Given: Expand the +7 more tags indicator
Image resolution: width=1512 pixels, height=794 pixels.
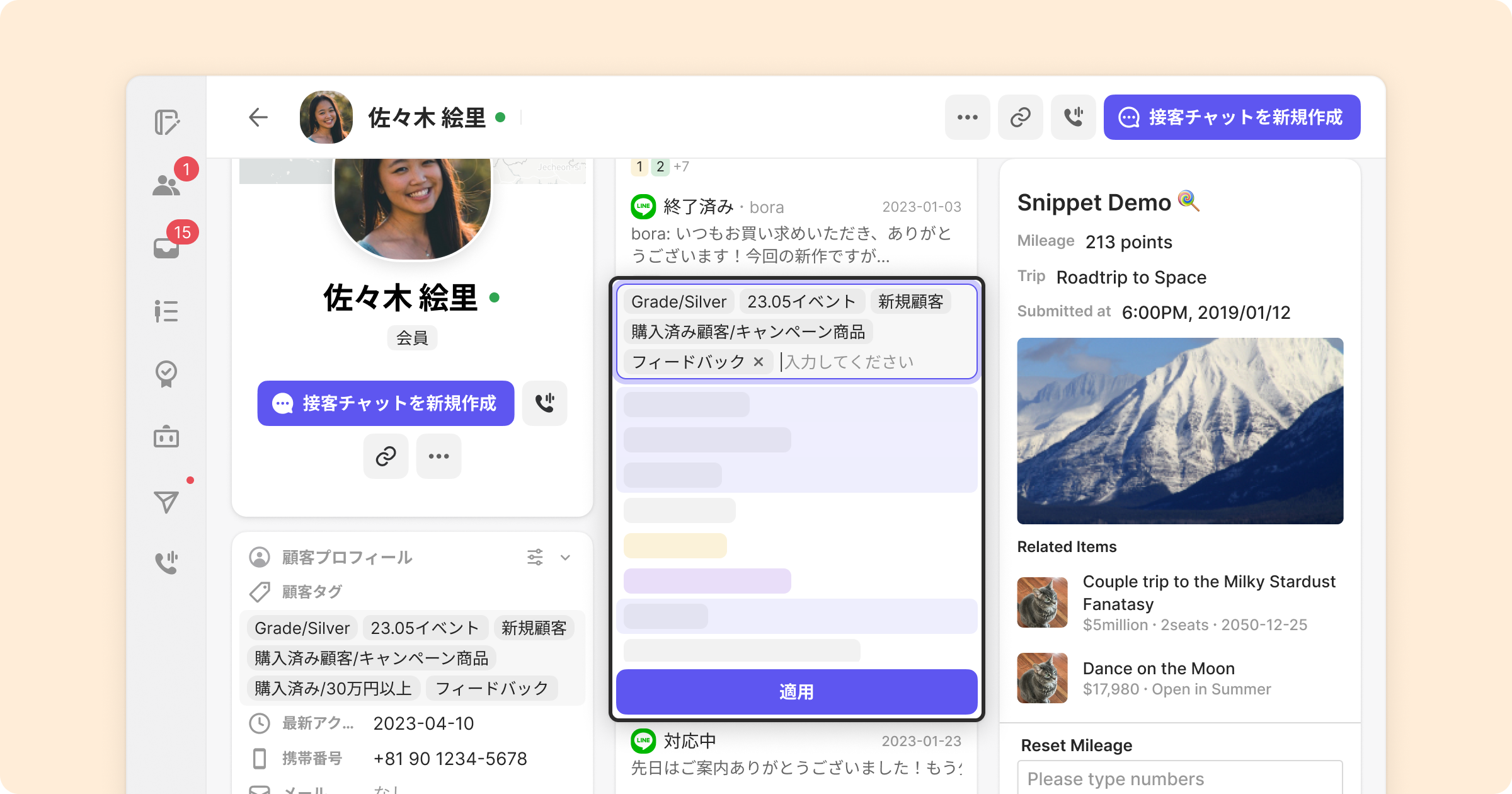Looking at the screenshot, I should (681, 167).
